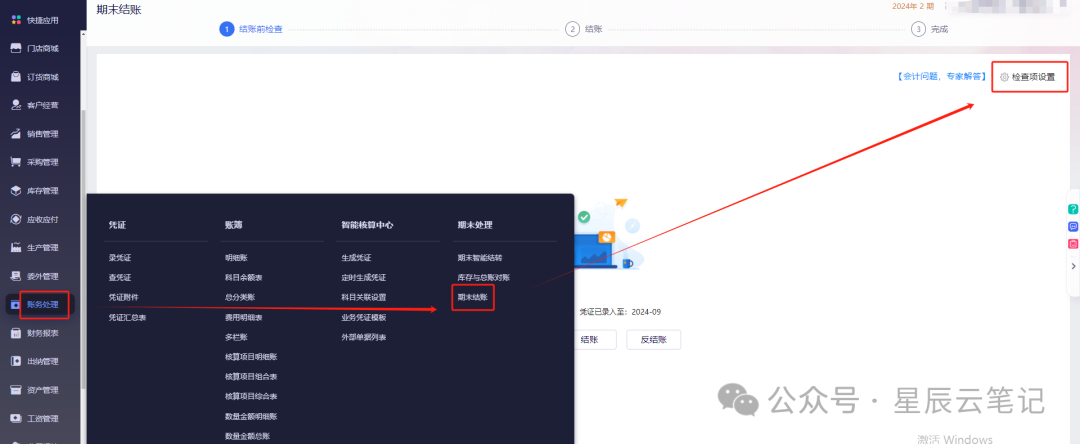Screen dimensions: 1080x444
Task: Choose 定时生成凭证 menu entry
Action: 364,277
